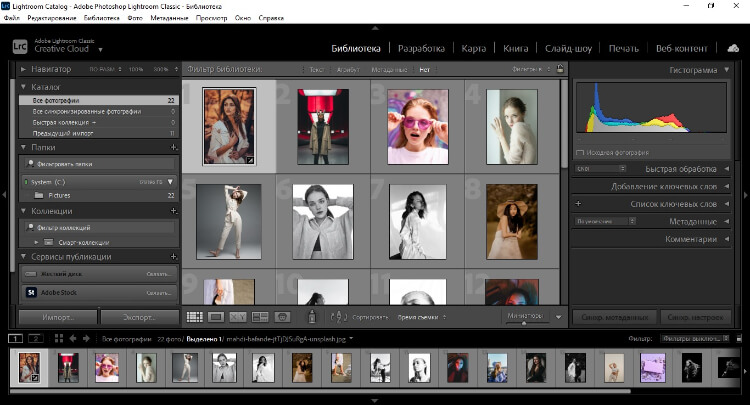
Task: Adjust the Миниатюры thumbnail size slider
Action: click(525, 322)
